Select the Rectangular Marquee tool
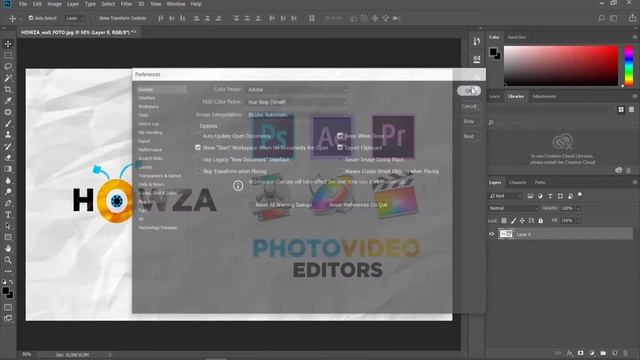 click(x=8, y=55)
